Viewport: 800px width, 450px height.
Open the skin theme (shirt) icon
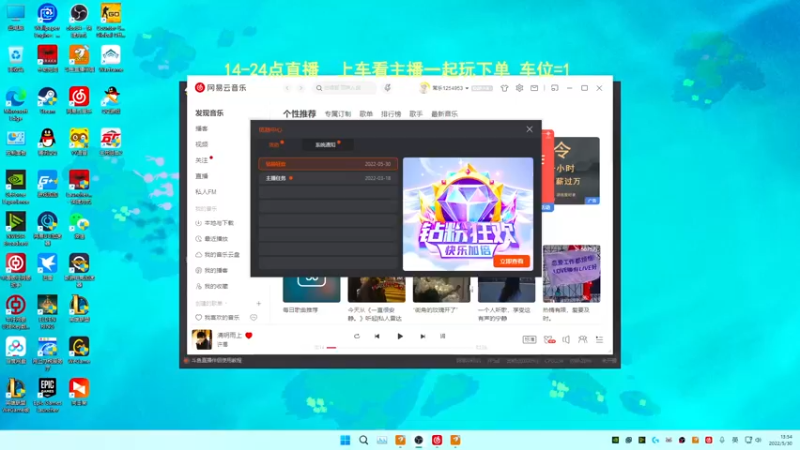click(x=504, y=88)
